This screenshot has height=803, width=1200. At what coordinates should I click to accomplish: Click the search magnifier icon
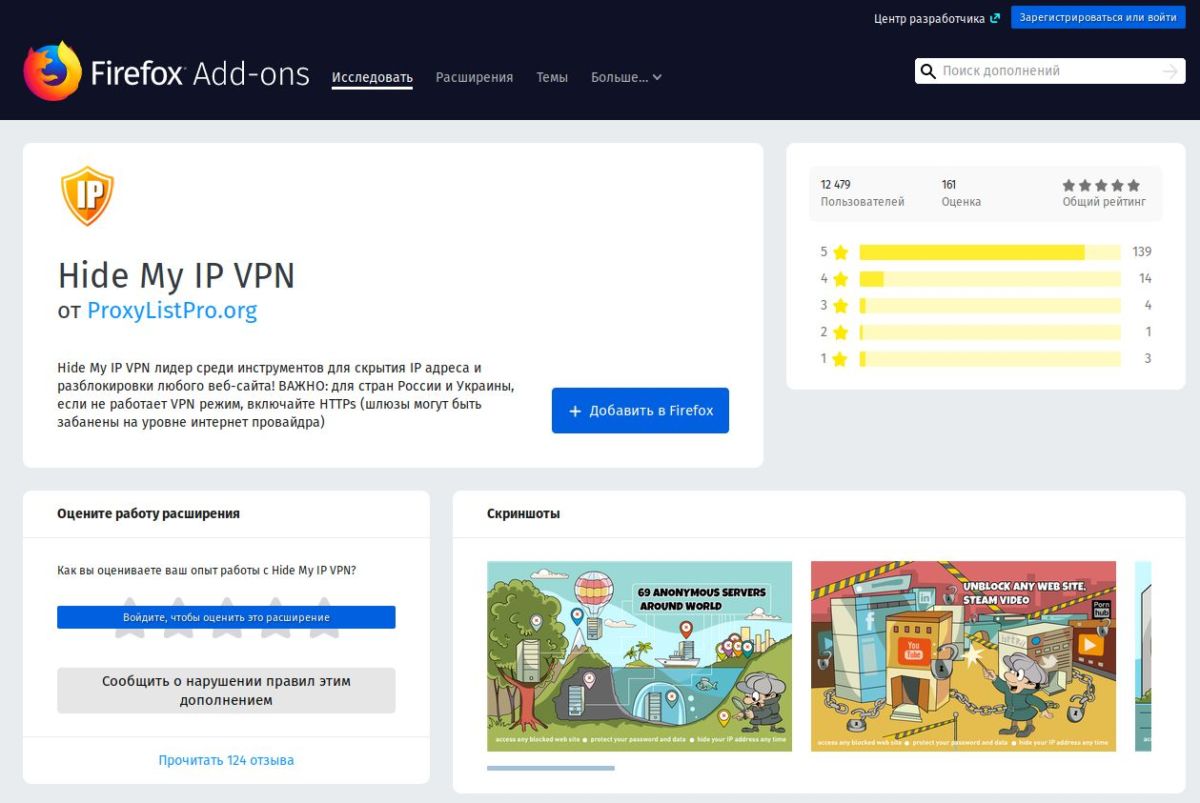pyautogui.click(x=928, y=71)
